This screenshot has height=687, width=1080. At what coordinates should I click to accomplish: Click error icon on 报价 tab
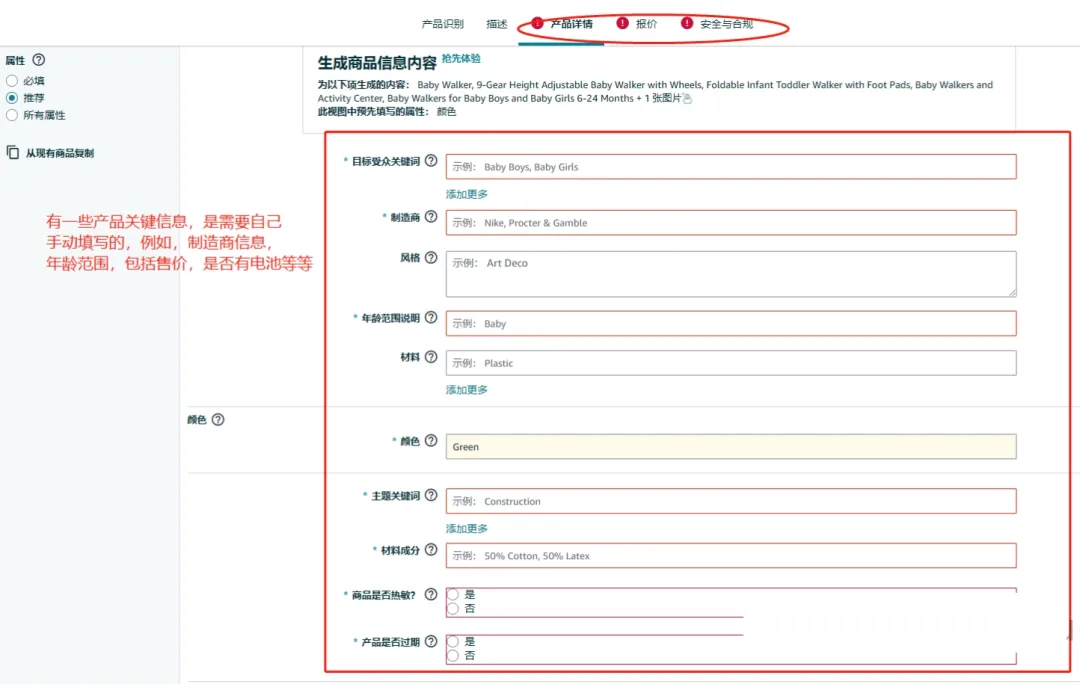tap(623, 23)
